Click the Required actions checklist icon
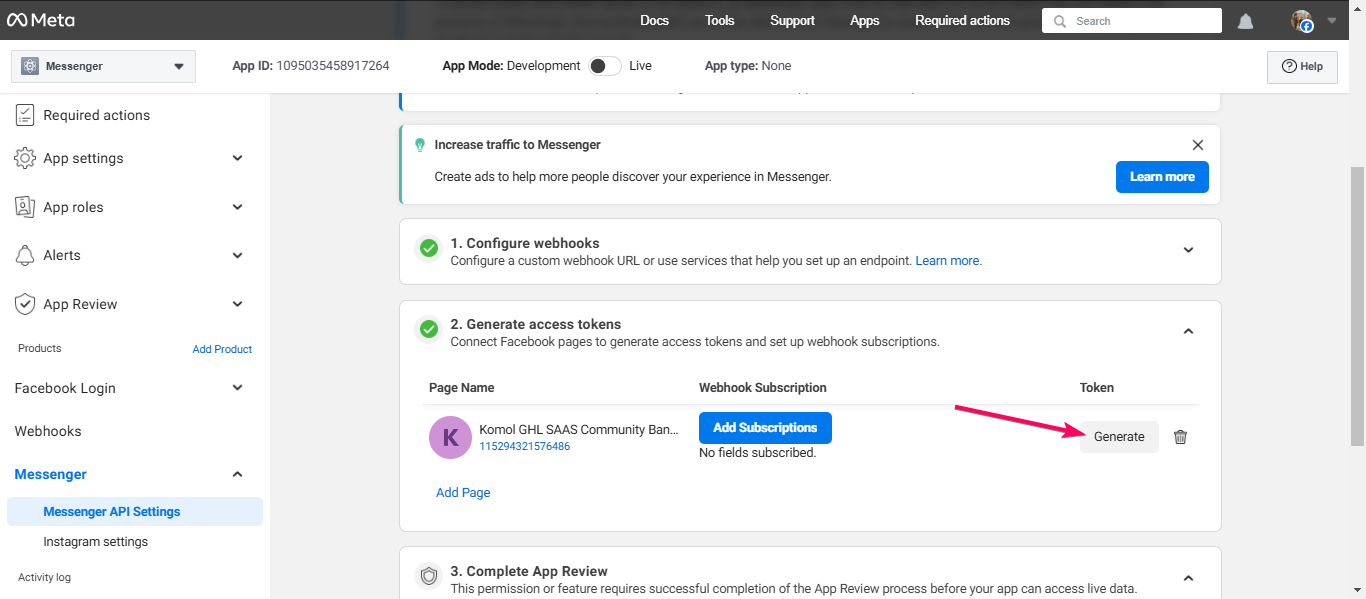 point(25,115)
